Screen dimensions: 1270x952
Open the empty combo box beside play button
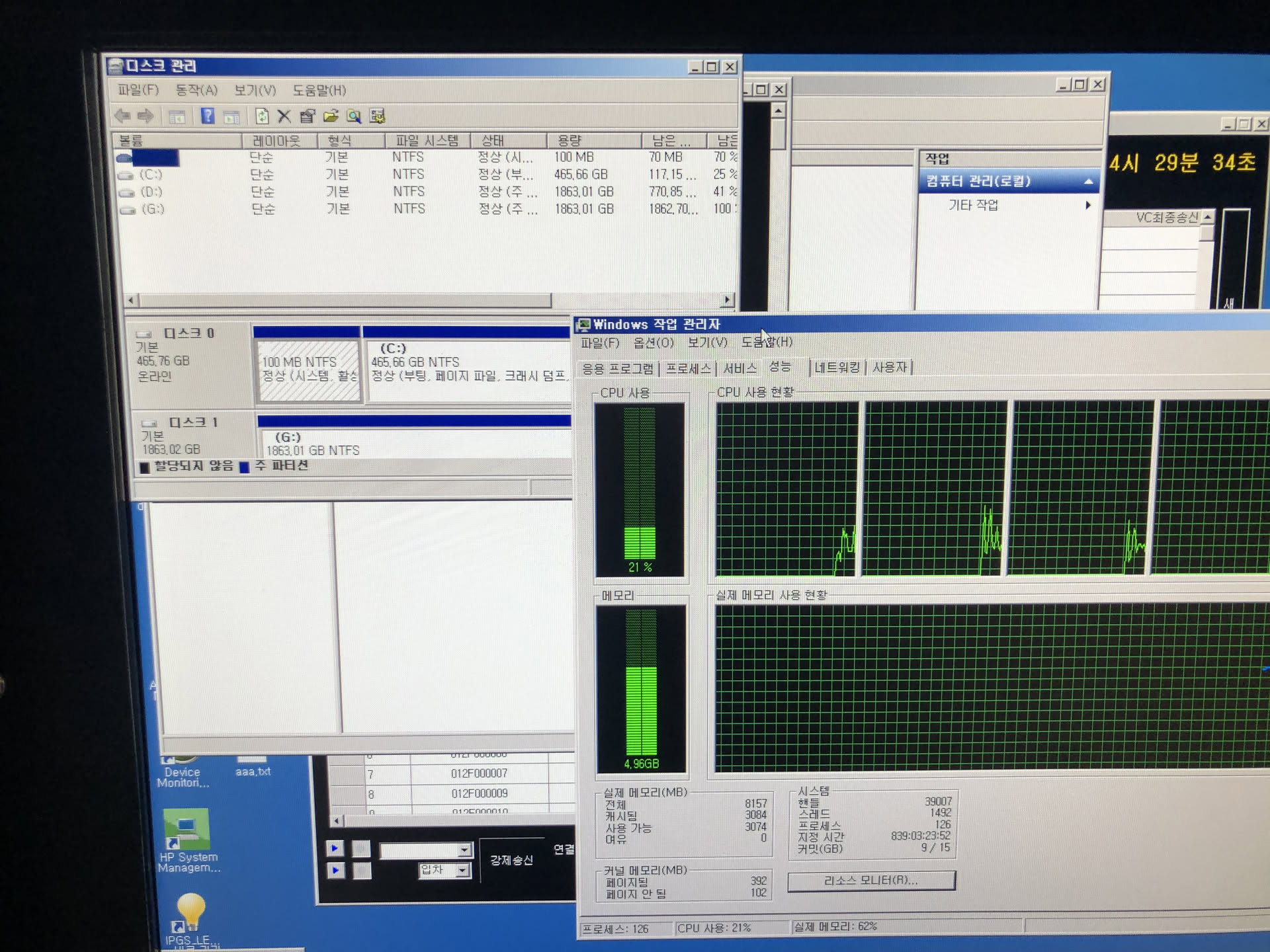point(464,850)
